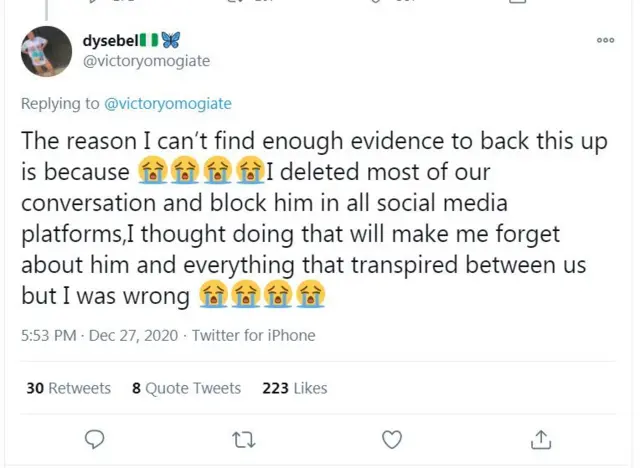Click the crying emojis after 'I was wrong'

coord(261,295)
